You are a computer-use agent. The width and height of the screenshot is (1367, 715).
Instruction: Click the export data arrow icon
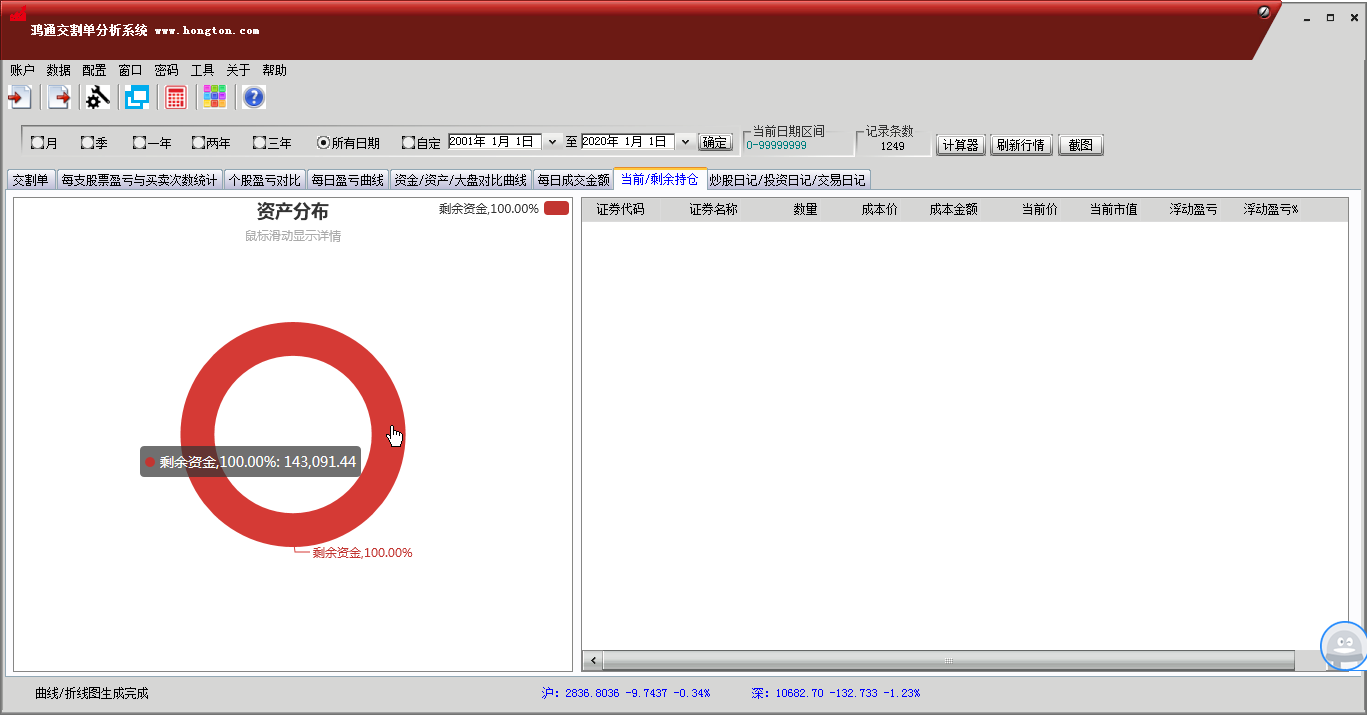[59, 97]
